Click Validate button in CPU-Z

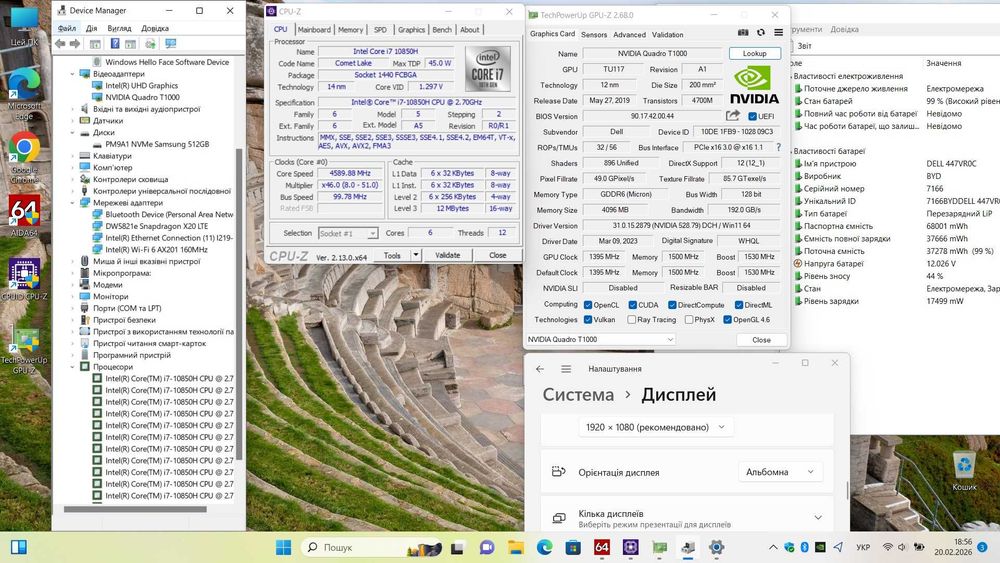click(447, 255)
